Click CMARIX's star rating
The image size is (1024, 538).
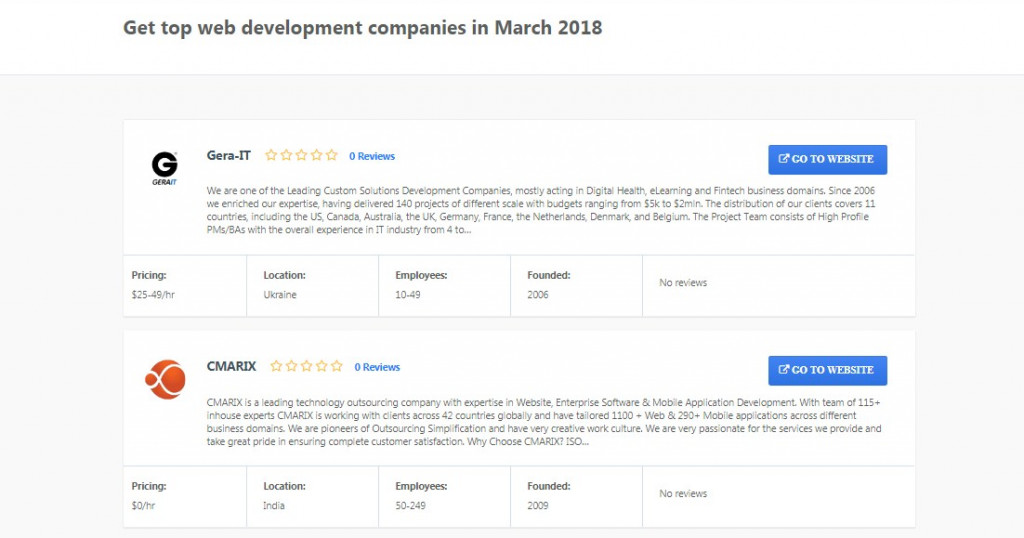[x=306, y=366]
